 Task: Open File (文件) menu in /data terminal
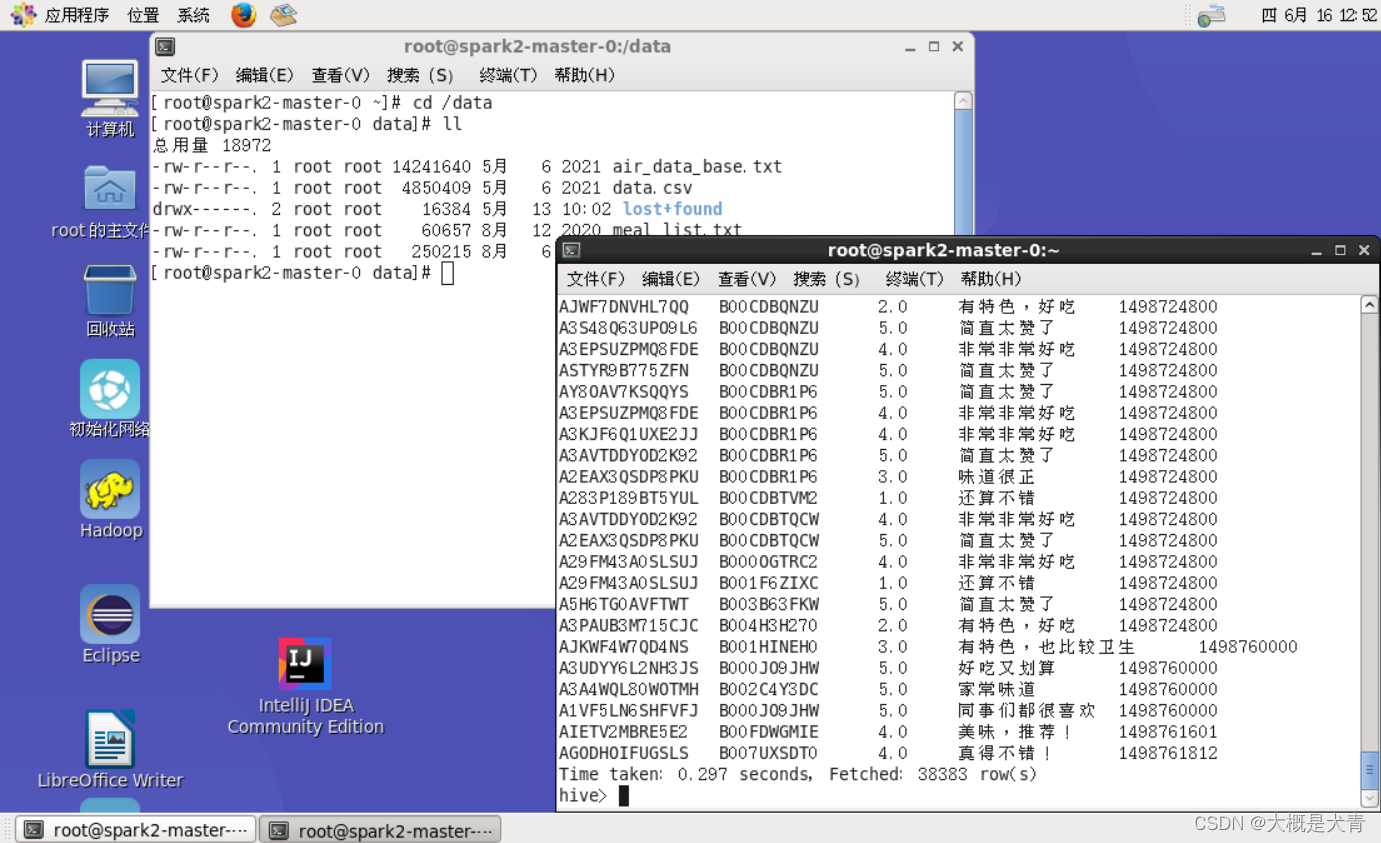click(190, 75)
